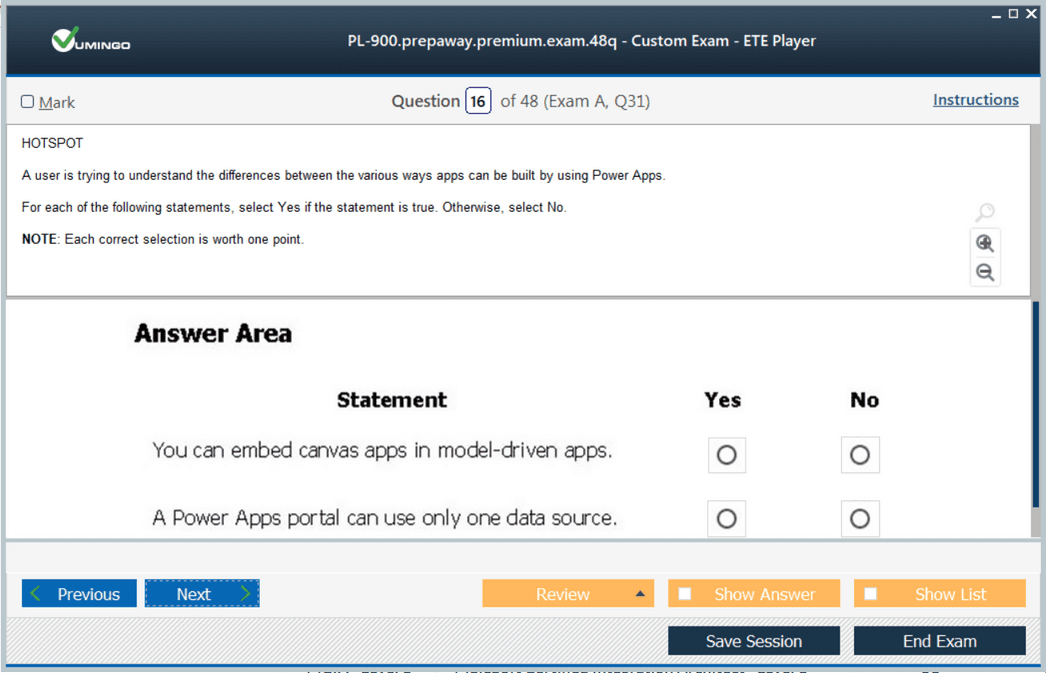Select No for portal one data source
This screenshot has height=673, width=1046.
click(860, 519)
